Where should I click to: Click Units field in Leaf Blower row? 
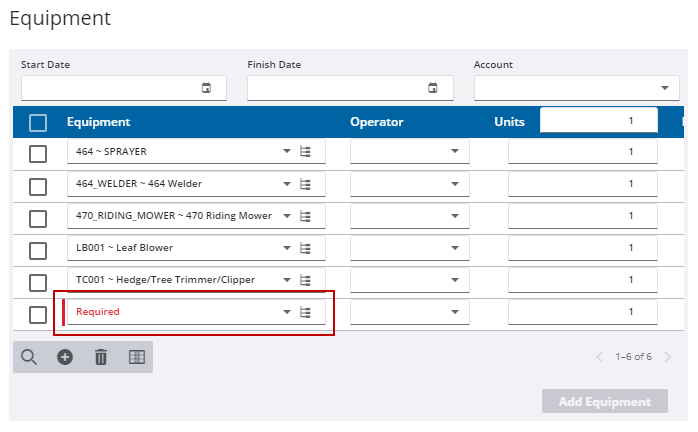tap(582, 248)
